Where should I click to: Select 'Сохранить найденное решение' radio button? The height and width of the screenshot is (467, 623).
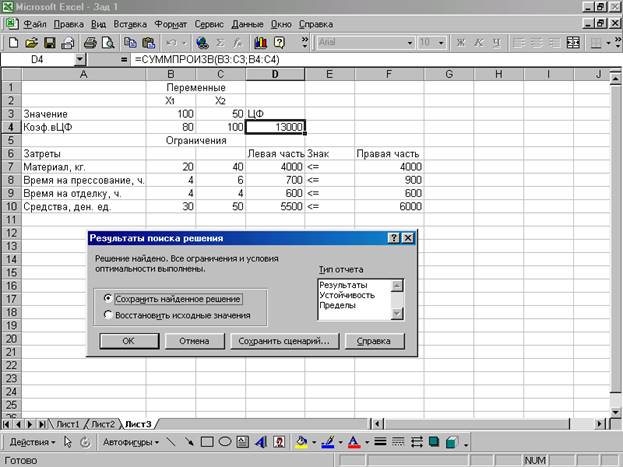[108, 298]
